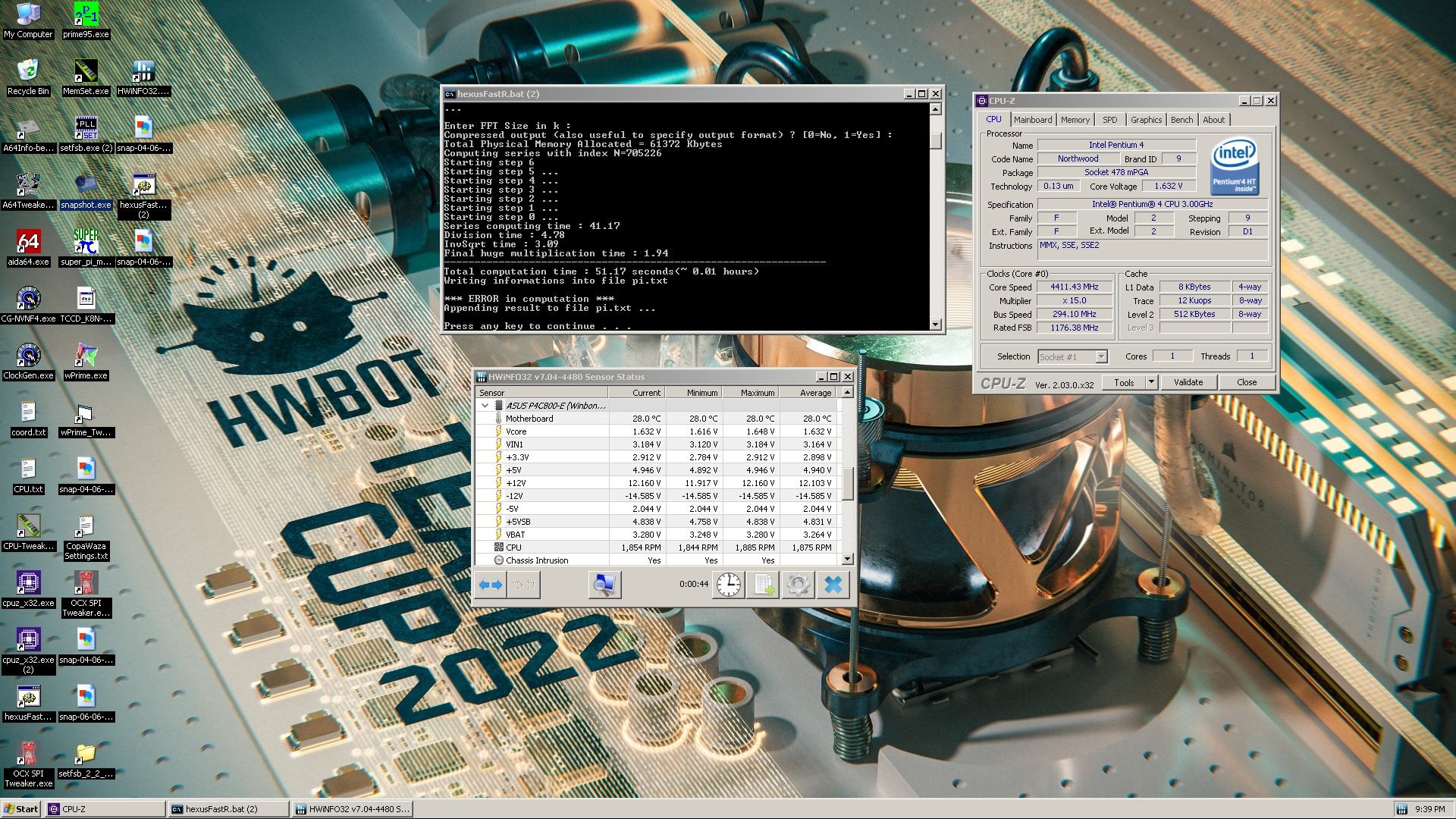Launch A64Info-be desktop icon

click(x=28, y=134)
